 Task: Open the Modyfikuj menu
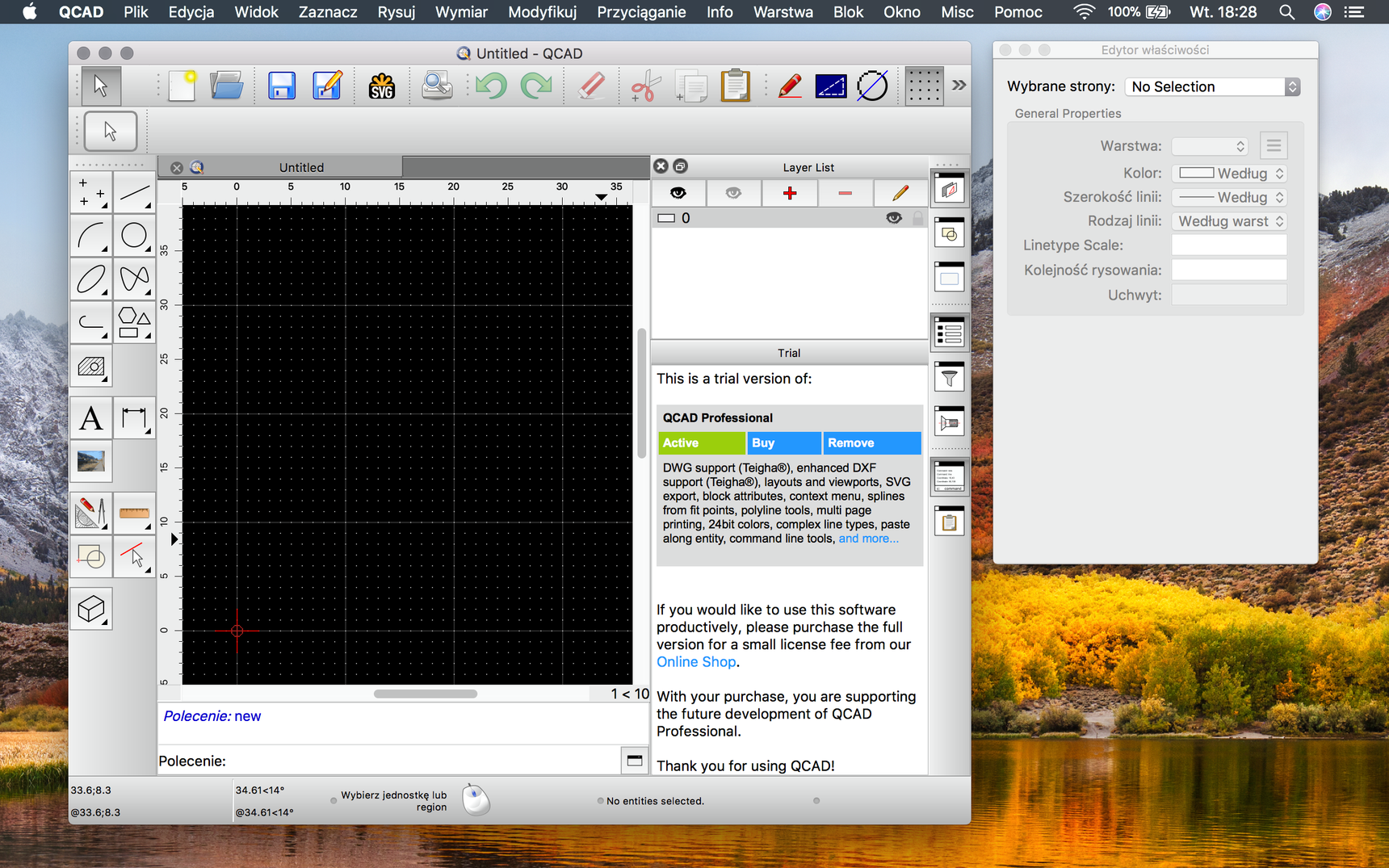point(542,12)
